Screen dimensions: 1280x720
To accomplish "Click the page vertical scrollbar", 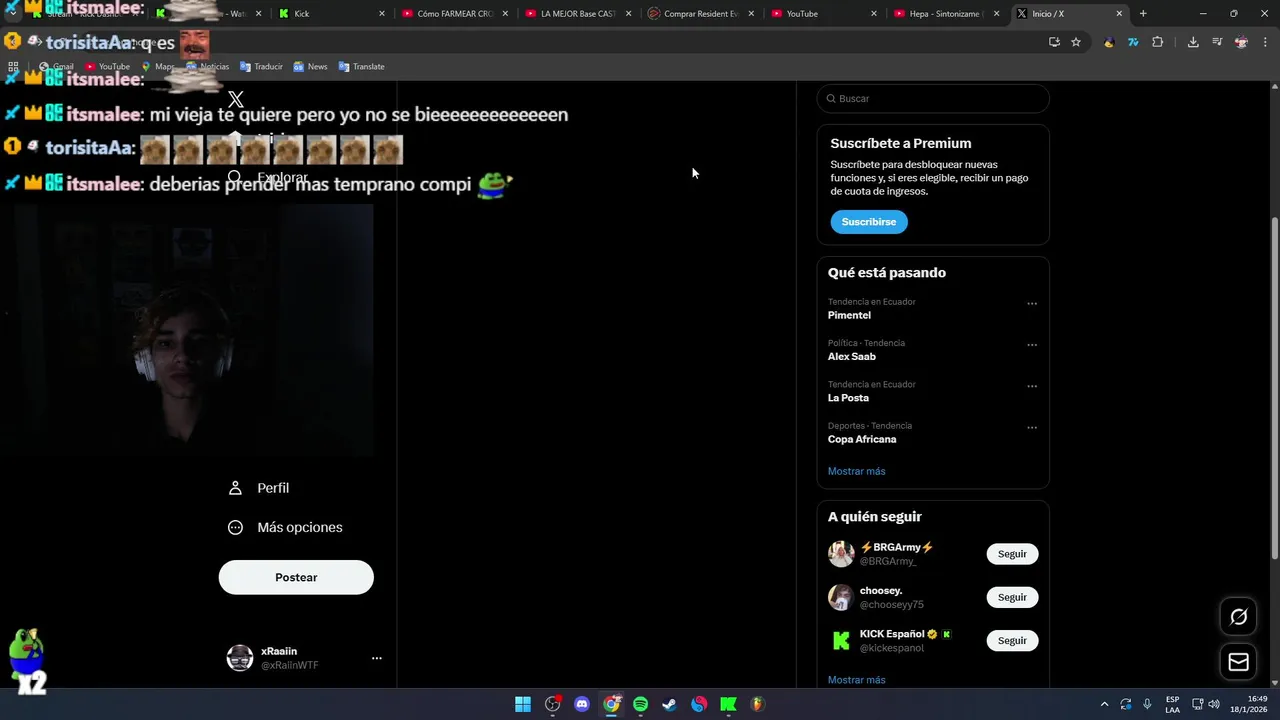I will [1273, 389].
